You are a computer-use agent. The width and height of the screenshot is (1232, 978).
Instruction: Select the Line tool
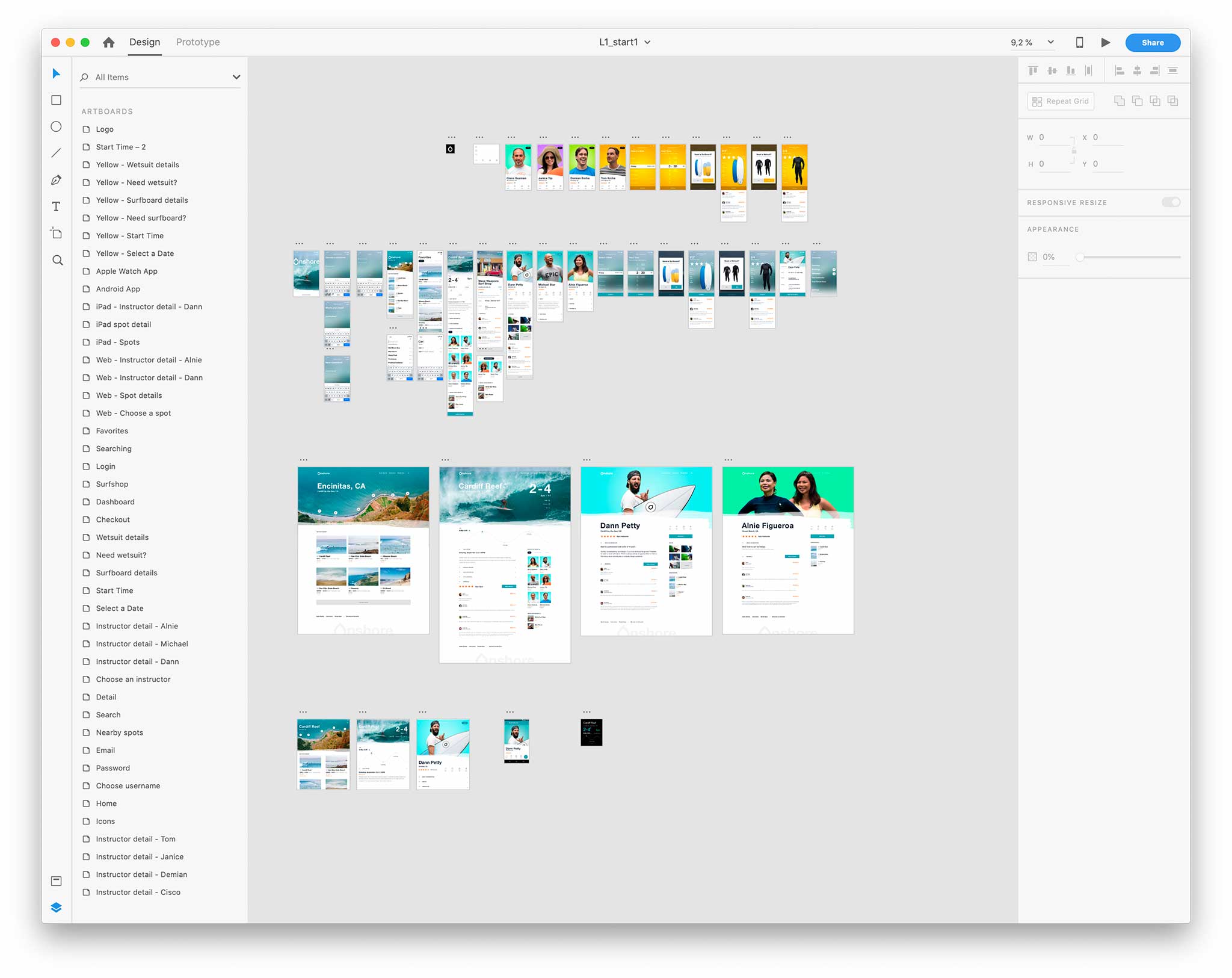[x=56, y=153]
